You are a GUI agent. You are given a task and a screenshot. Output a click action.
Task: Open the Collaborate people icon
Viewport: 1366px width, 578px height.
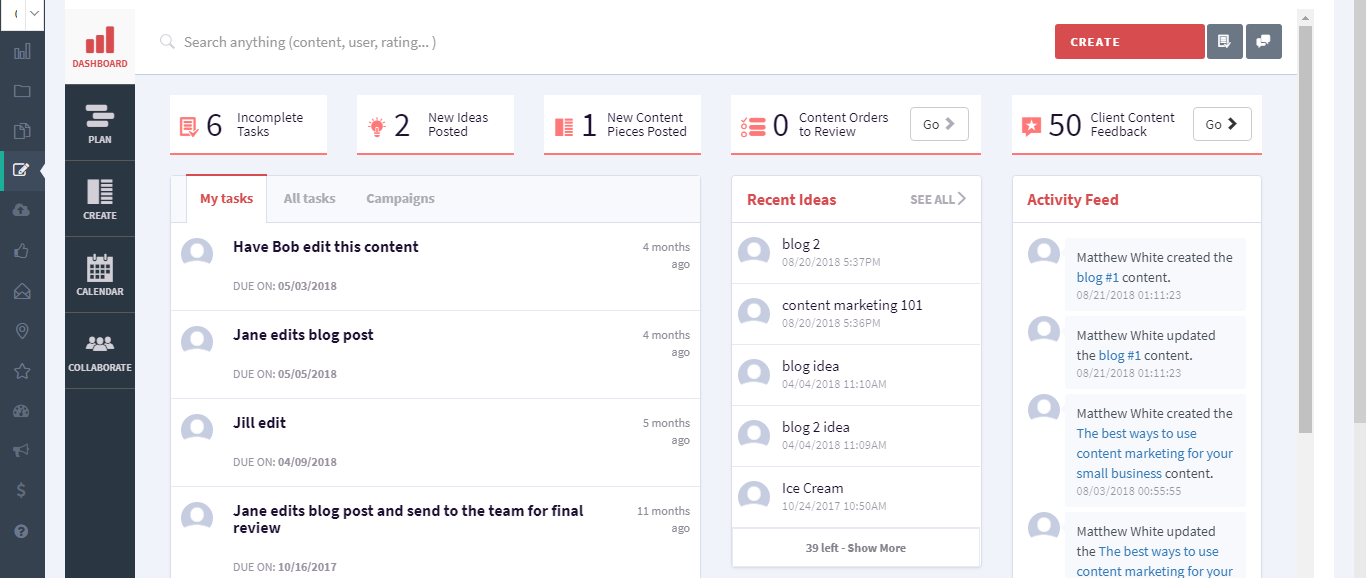[x=100, y=351]
